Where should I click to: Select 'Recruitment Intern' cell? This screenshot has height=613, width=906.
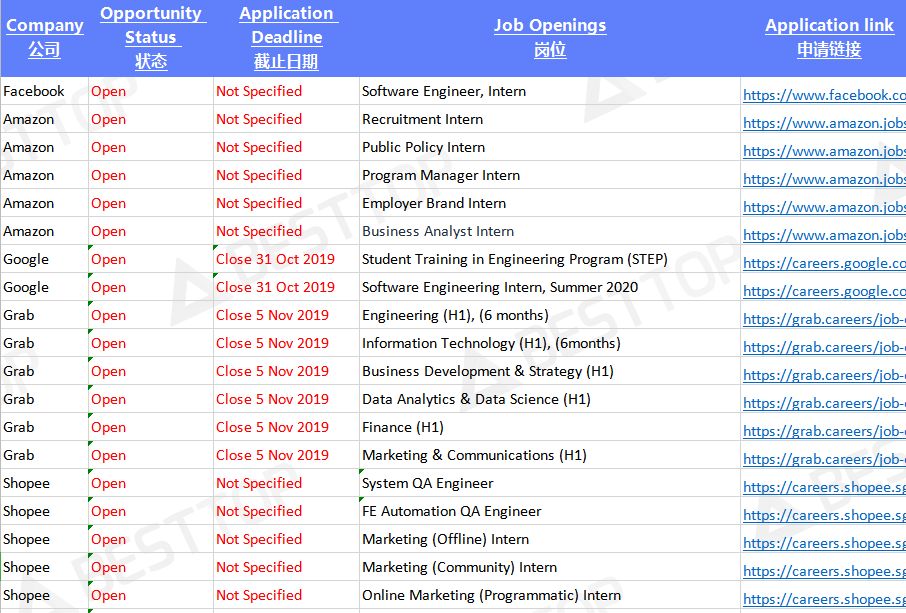coord(549,119)
